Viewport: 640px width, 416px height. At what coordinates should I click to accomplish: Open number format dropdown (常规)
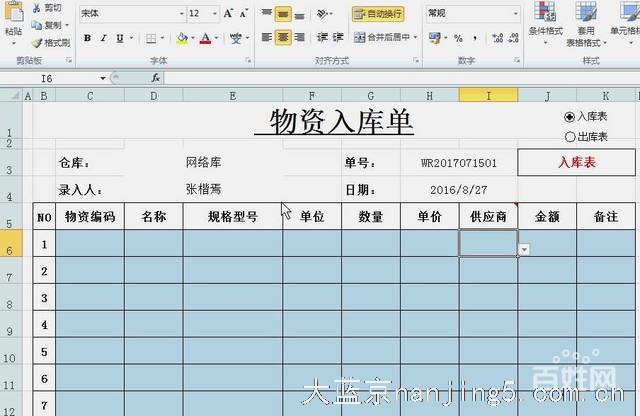pyautogui.click(x=516, y=14)
